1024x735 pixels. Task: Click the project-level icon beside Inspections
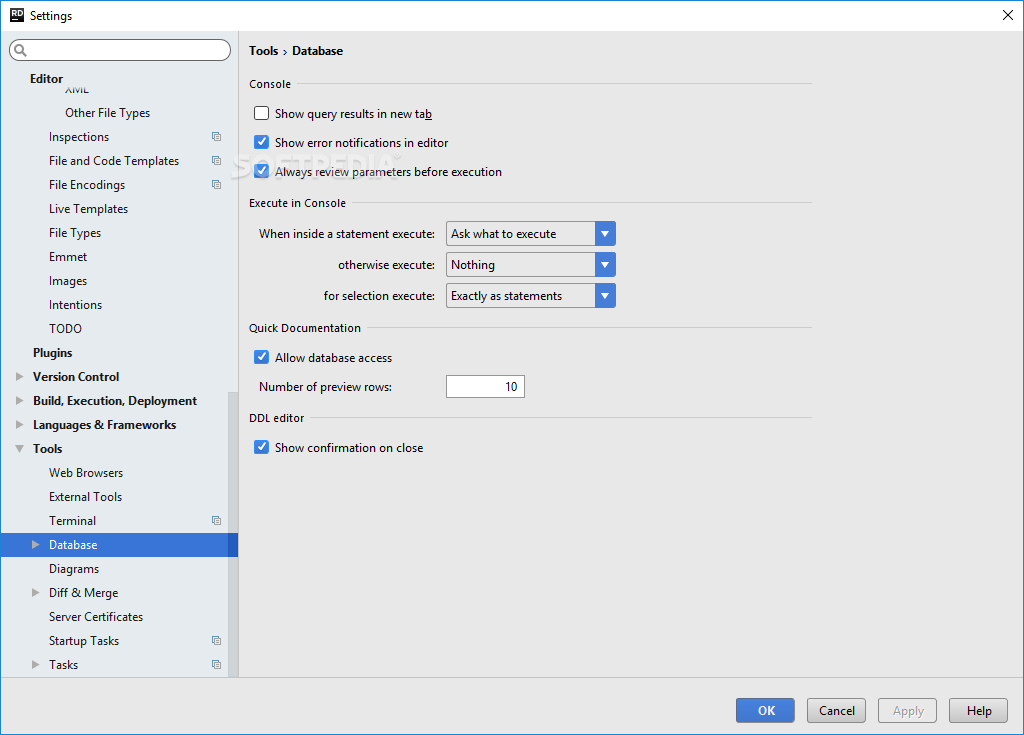[216, 137]
